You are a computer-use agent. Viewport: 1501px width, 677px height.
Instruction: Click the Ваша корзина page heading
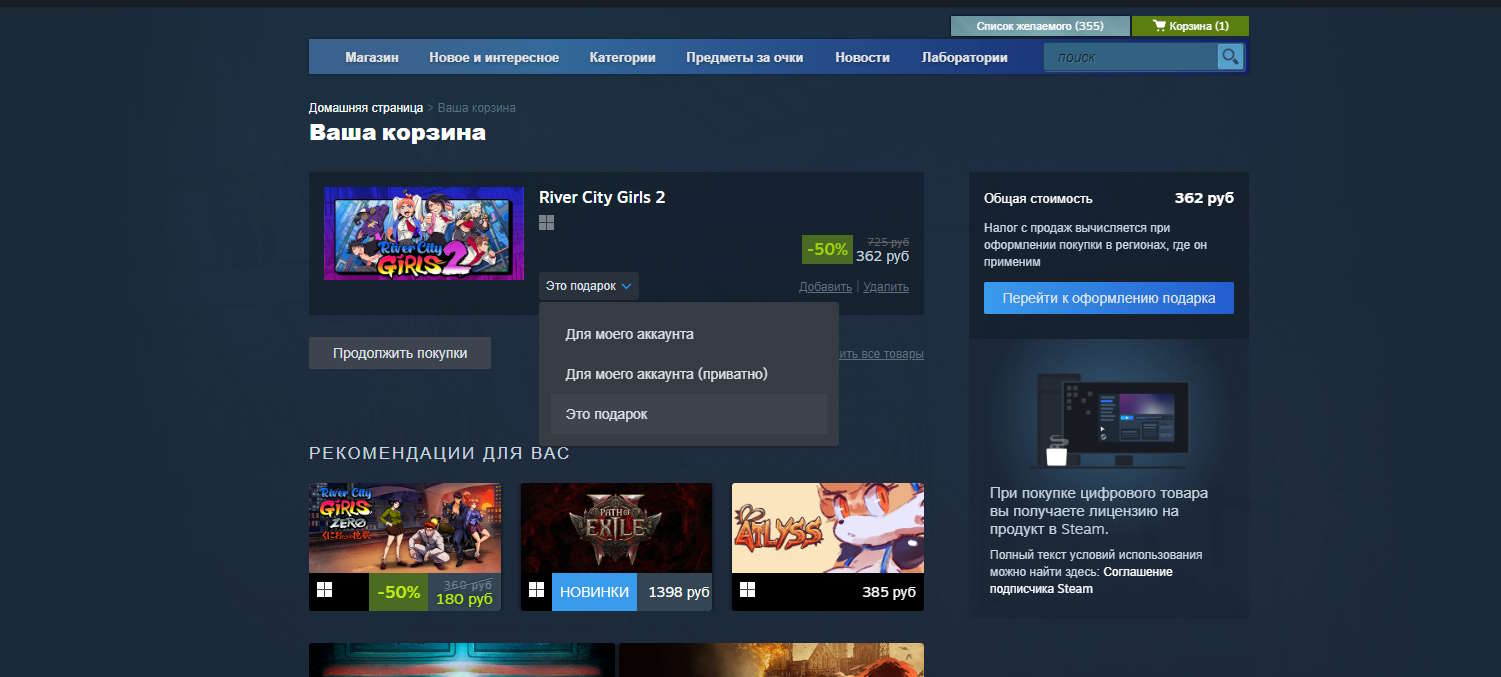(397, 132)
